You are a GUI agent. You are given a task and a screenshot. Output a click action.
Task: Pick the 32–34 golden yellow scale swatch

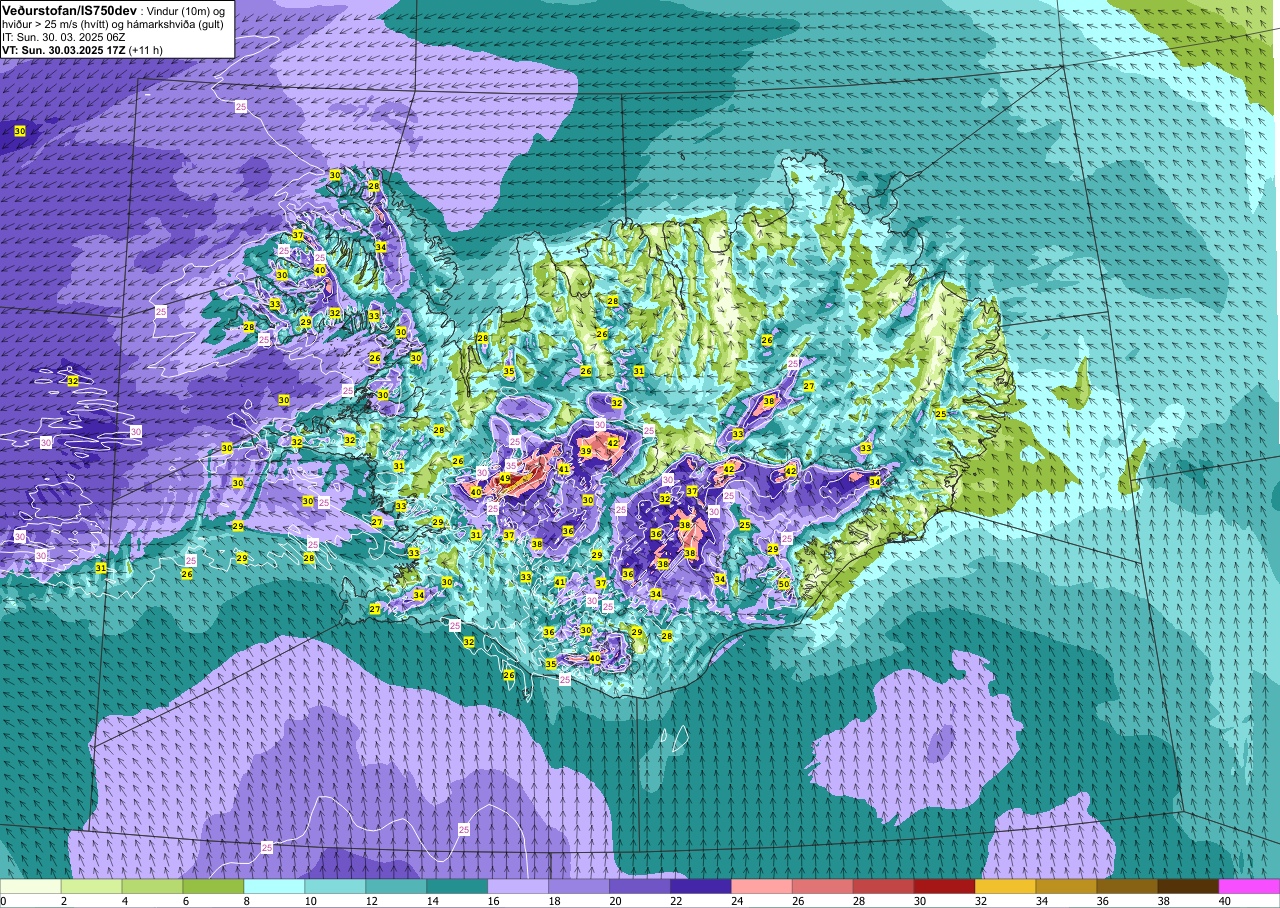[1005, 886]
